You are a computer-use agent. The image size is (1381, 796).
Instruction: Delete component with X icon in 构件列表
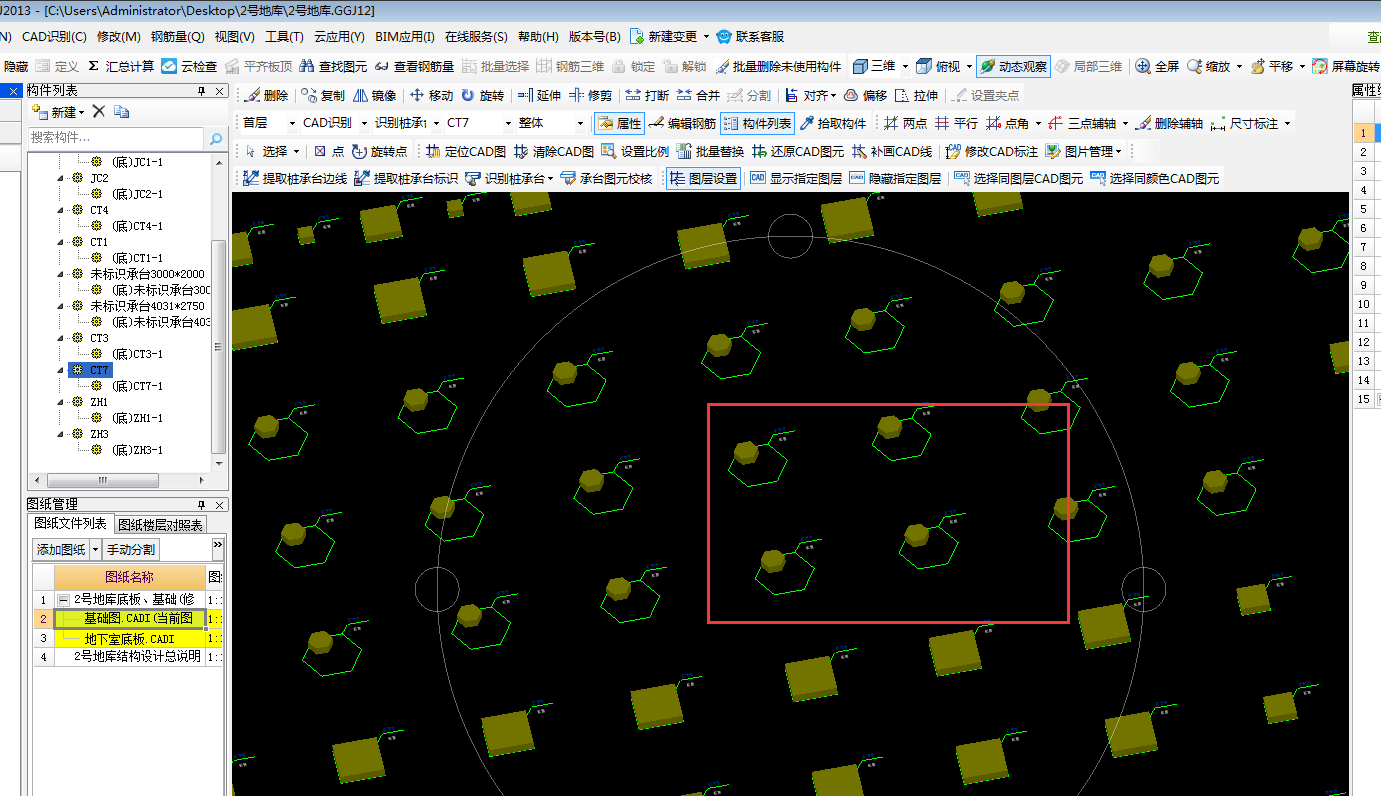point(98,112)
